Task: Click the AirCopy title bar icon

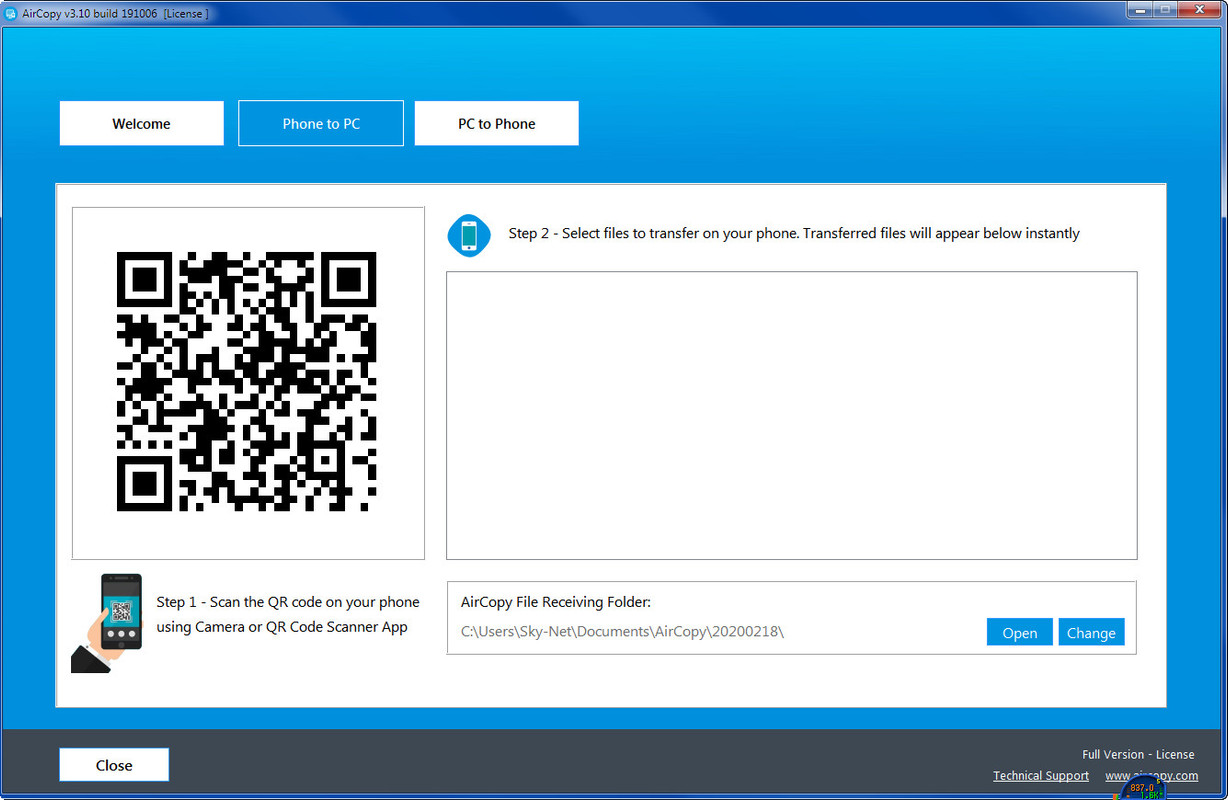Action: (x=11, y=13)
